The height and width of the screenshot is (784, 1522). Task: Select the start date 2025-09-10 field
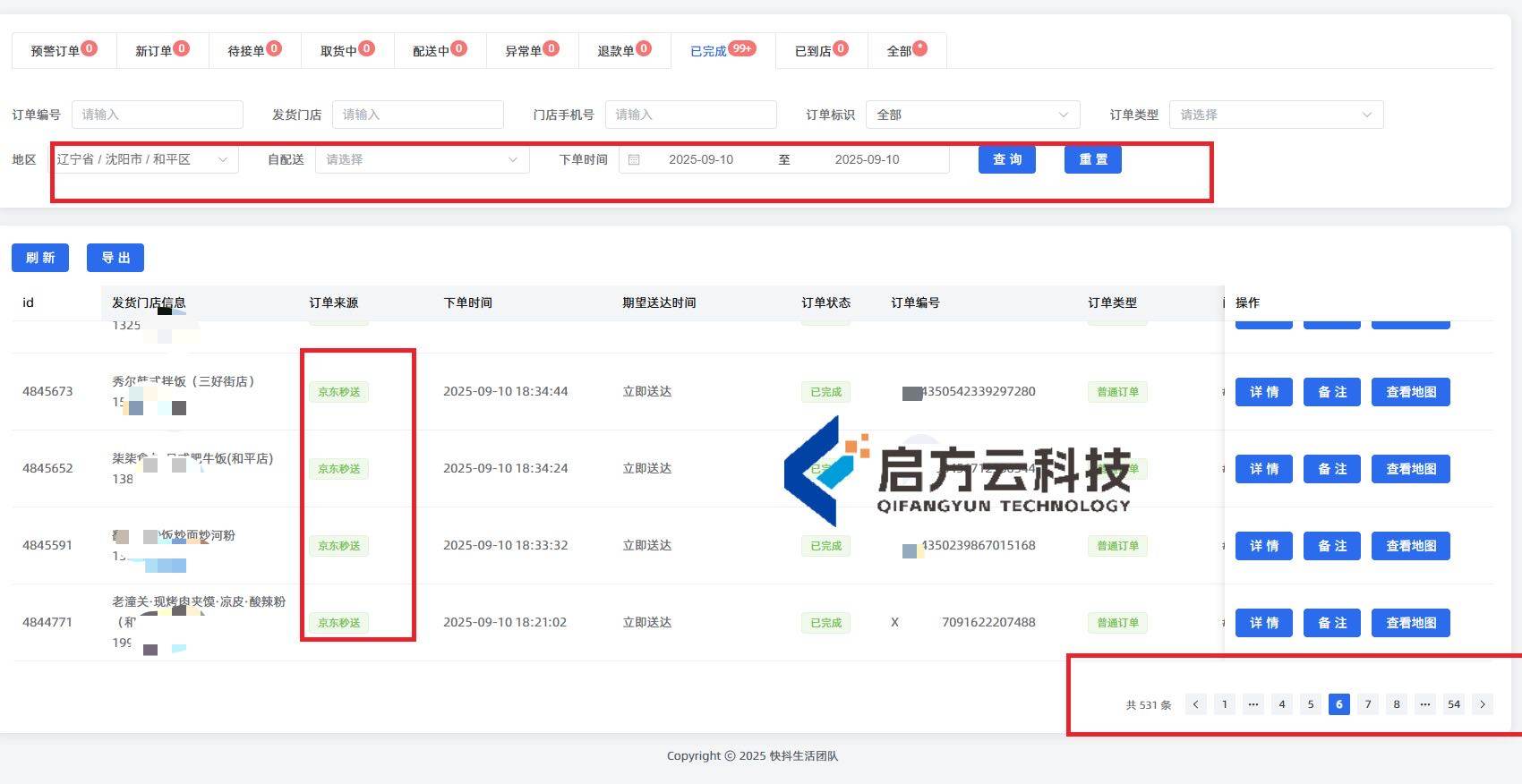coord(701,159)
